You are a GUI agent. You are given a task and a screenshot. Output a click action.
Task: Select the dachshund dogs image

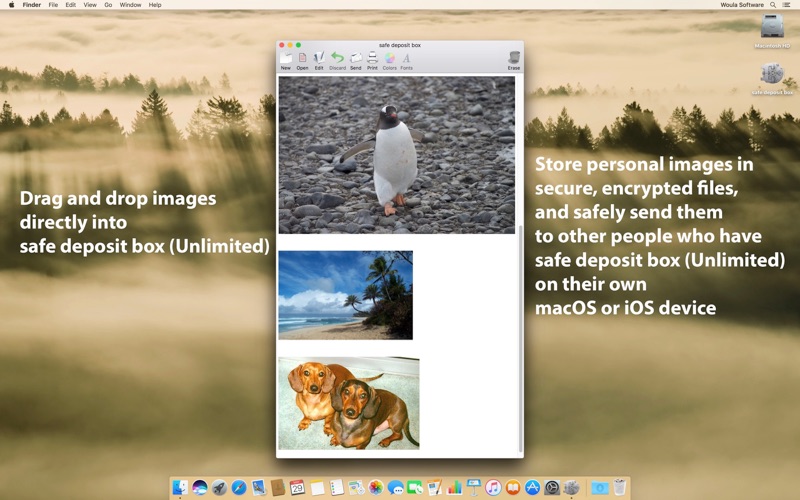pos(348,403)
